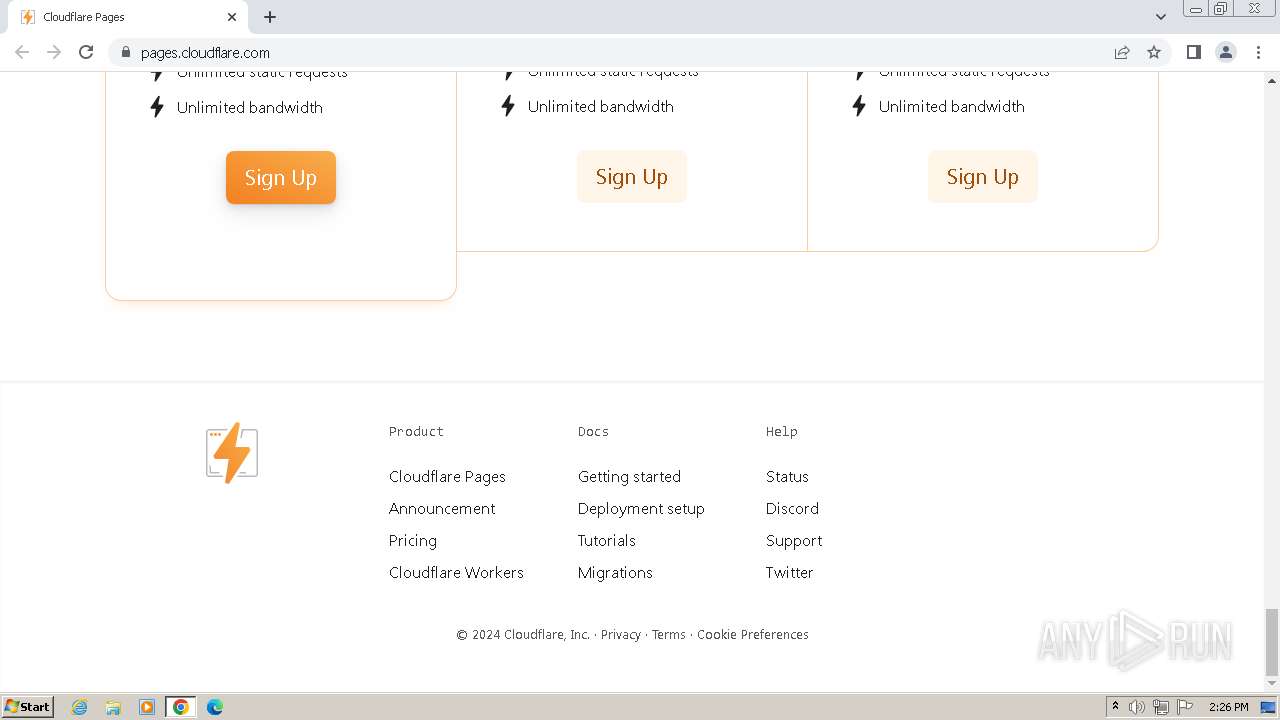Click the © 2024 Cloudflare, Inc. text
1280x720 pixels.
523,634
